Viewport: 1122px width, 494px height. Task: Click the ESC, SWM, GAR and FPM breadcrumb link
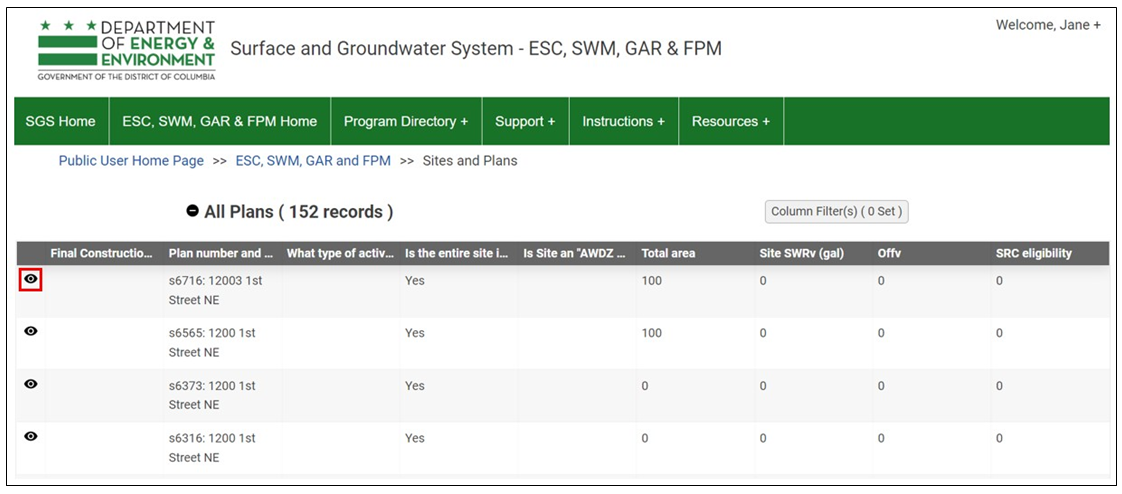click(313, 161)
